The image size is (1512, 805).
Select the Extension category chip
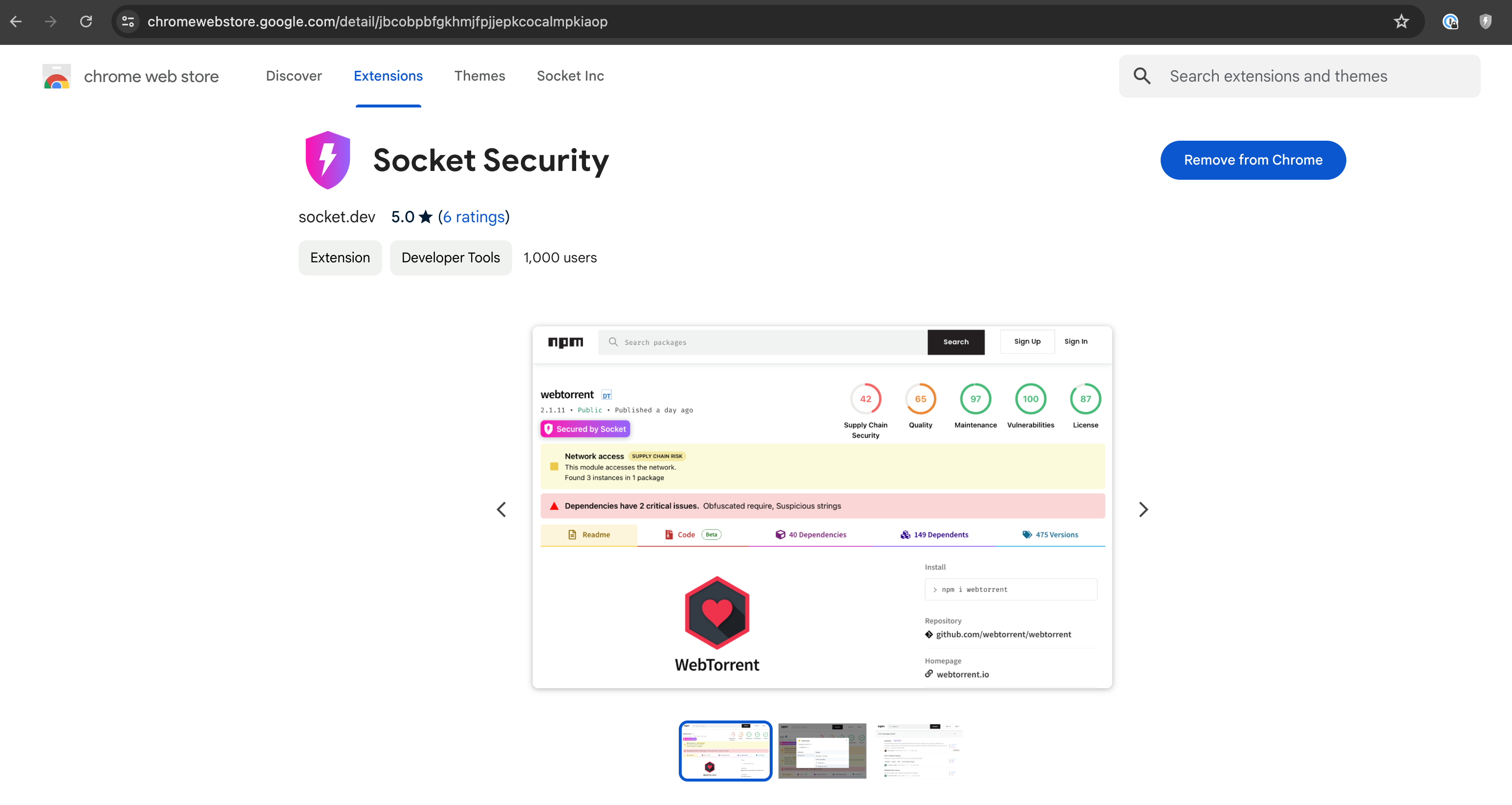pos(340,257)
